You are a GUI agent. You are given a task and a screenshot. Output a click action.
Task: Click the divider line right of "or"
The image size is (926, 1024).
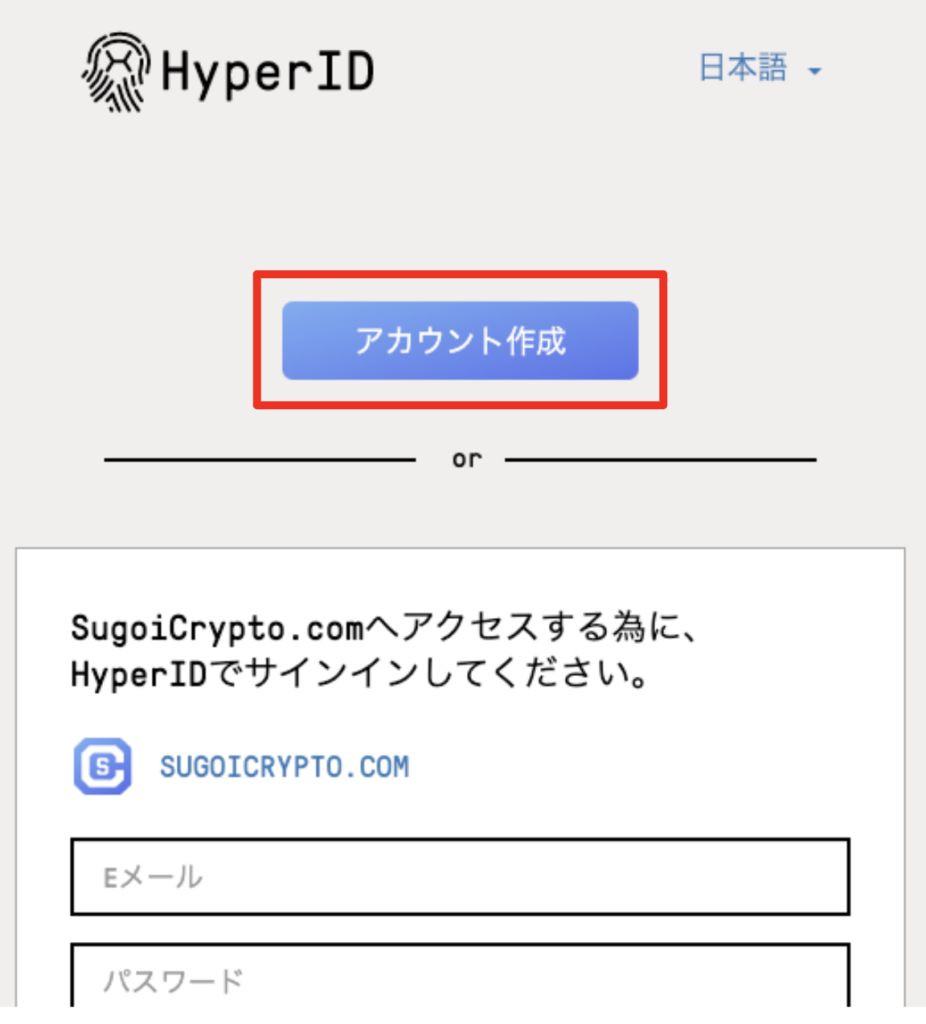click(x=660, y=460)
